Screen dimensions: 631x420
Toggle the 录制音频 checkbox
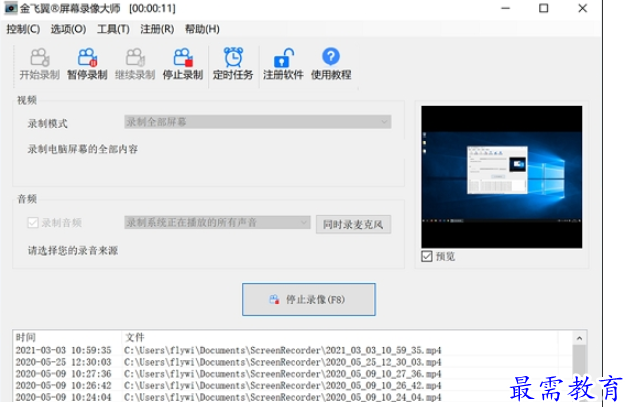click(33, 222)
